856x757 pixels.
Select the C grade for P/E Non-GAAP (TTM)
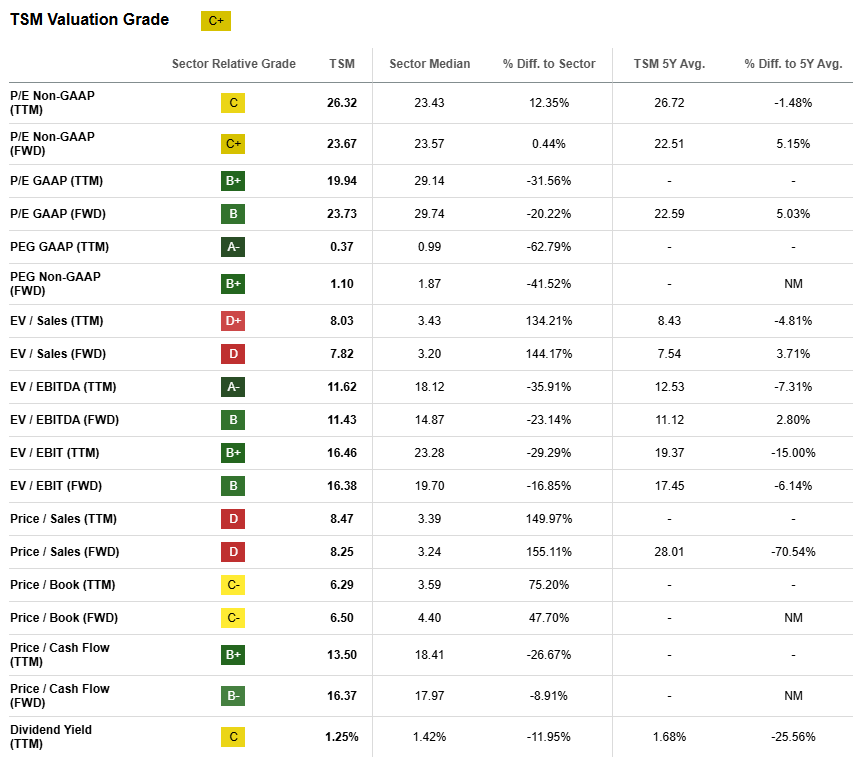tap(232, 102)
